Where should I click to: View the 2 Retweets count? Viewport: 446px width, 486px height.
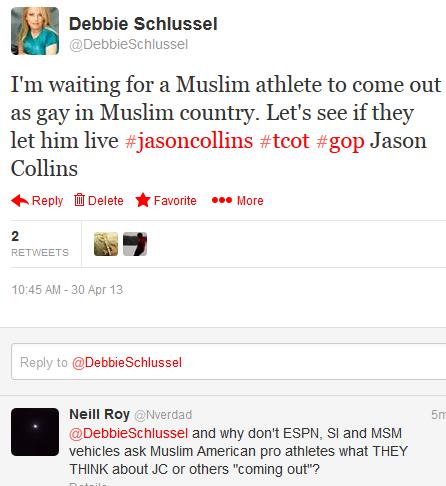40,244
